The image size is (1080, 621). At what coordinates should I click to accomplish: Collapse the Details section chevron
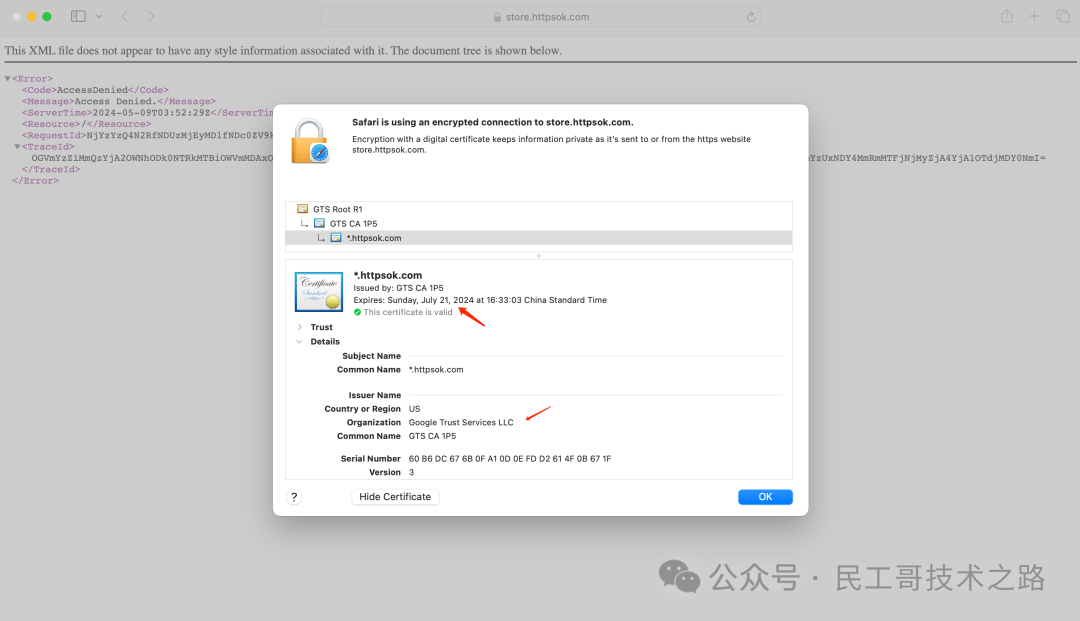point(300,341)
